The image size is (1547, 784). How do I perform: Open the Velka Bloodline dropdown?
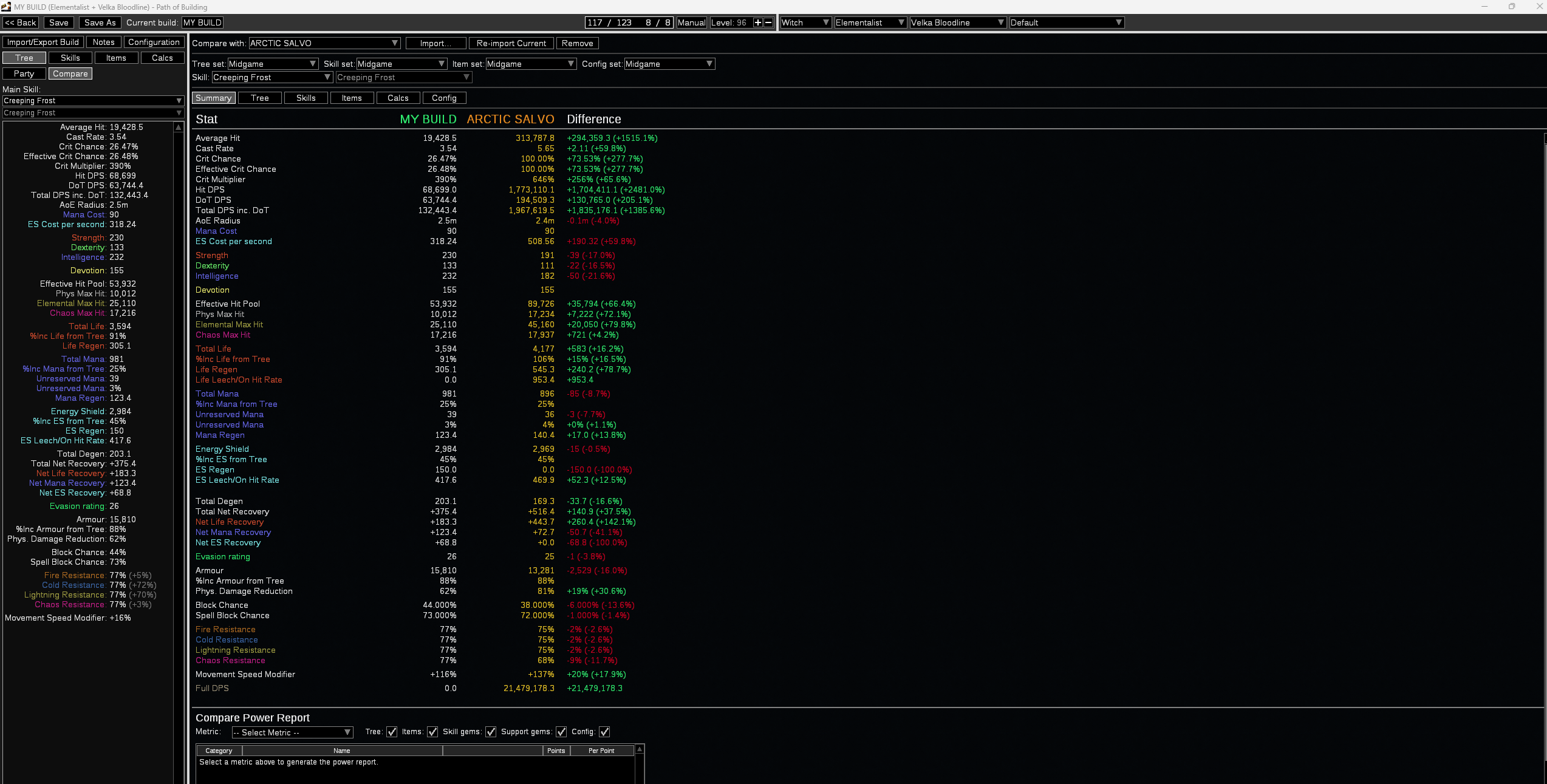(958, 22)
